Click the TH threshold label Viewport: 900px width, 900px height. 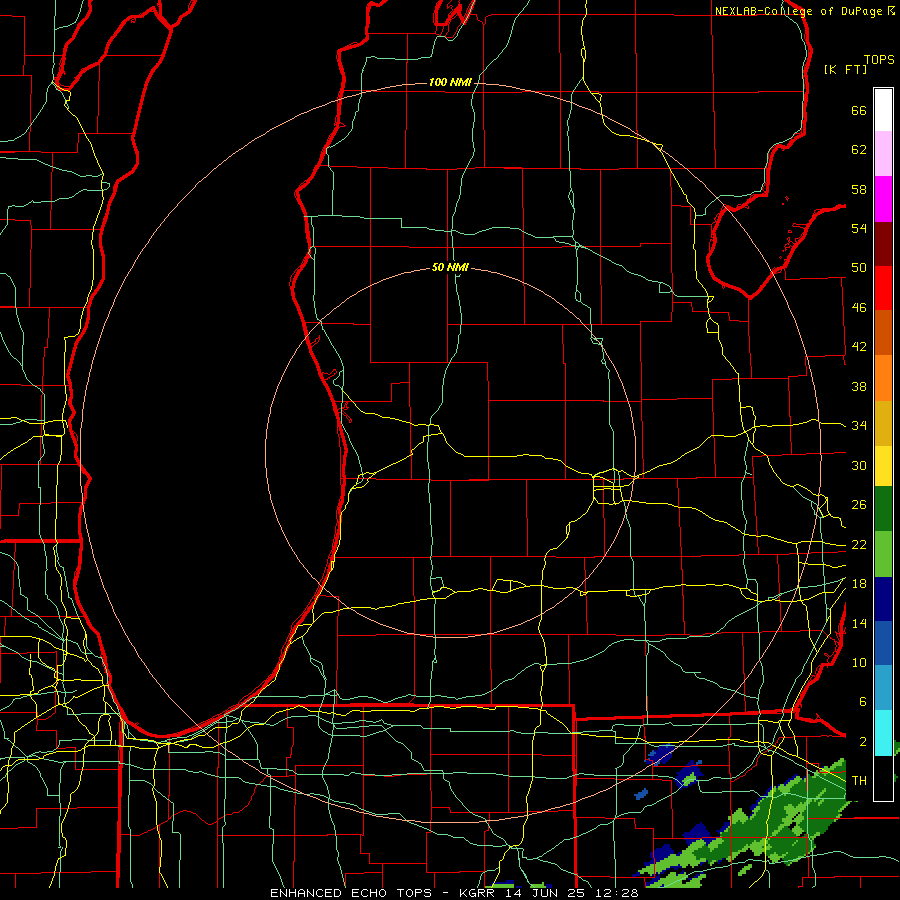859,781
